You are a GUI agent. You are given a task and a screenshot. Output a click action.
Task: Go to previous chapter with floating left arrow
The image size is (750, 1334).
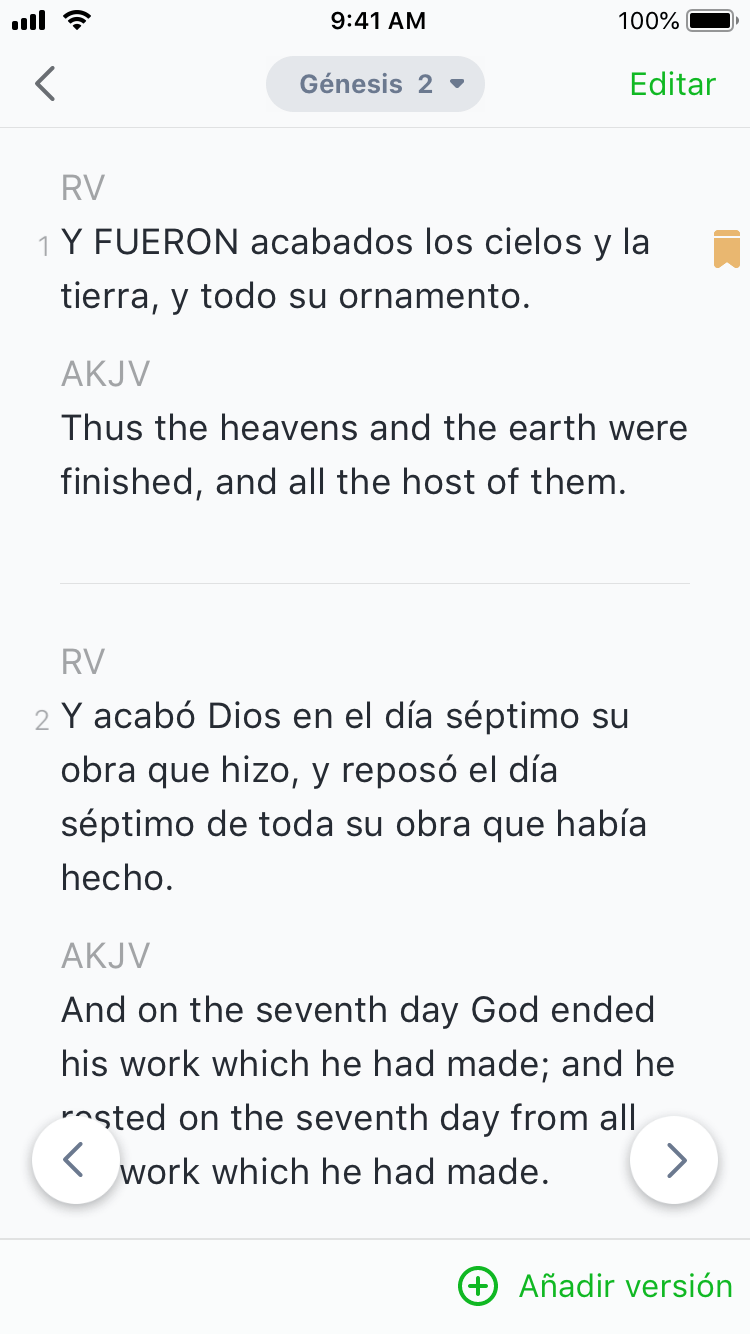click(76, 1160)
